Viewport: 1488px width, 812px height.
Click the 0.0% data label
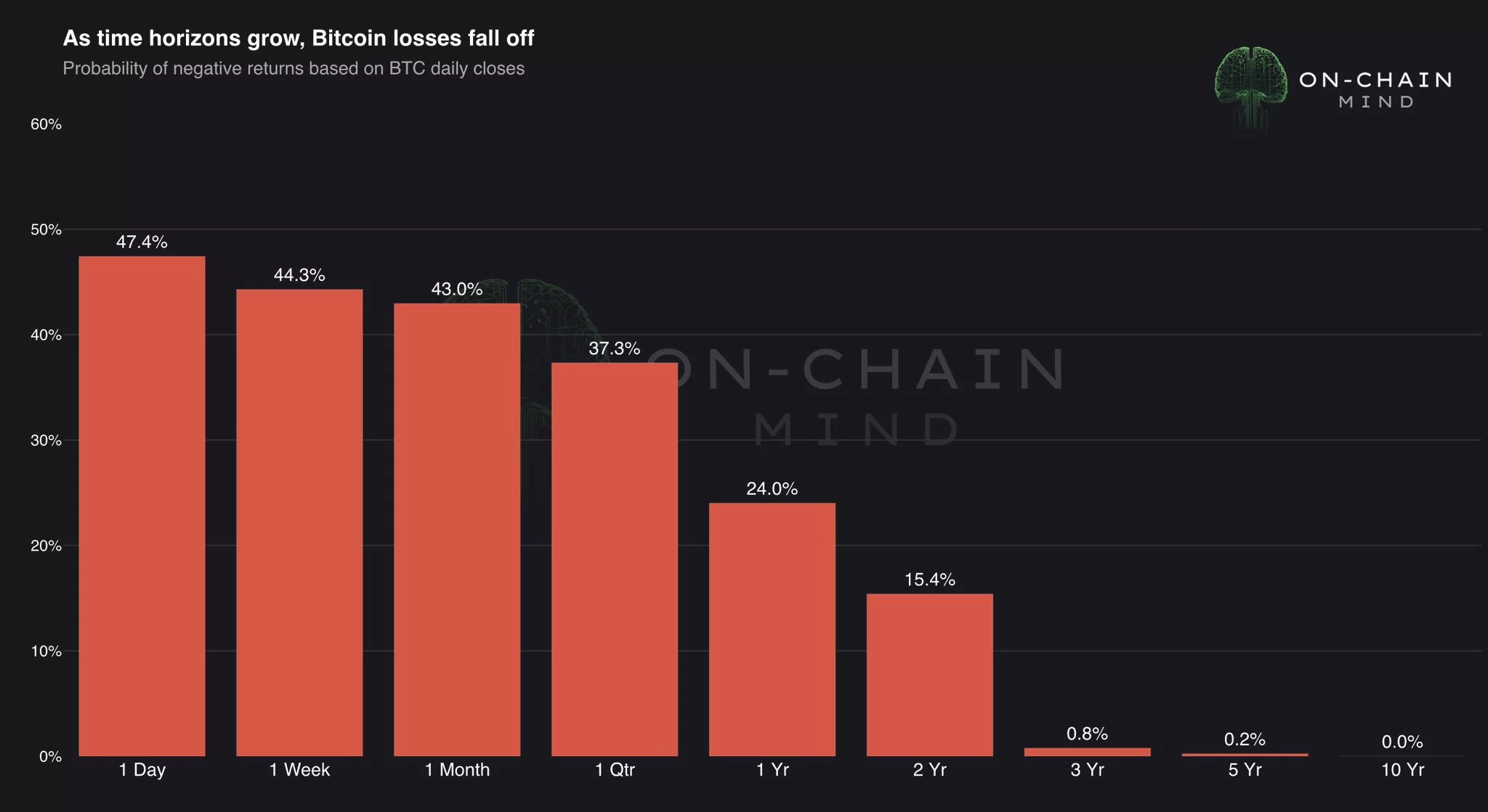pyautogui.click(x=1402, y=742)
